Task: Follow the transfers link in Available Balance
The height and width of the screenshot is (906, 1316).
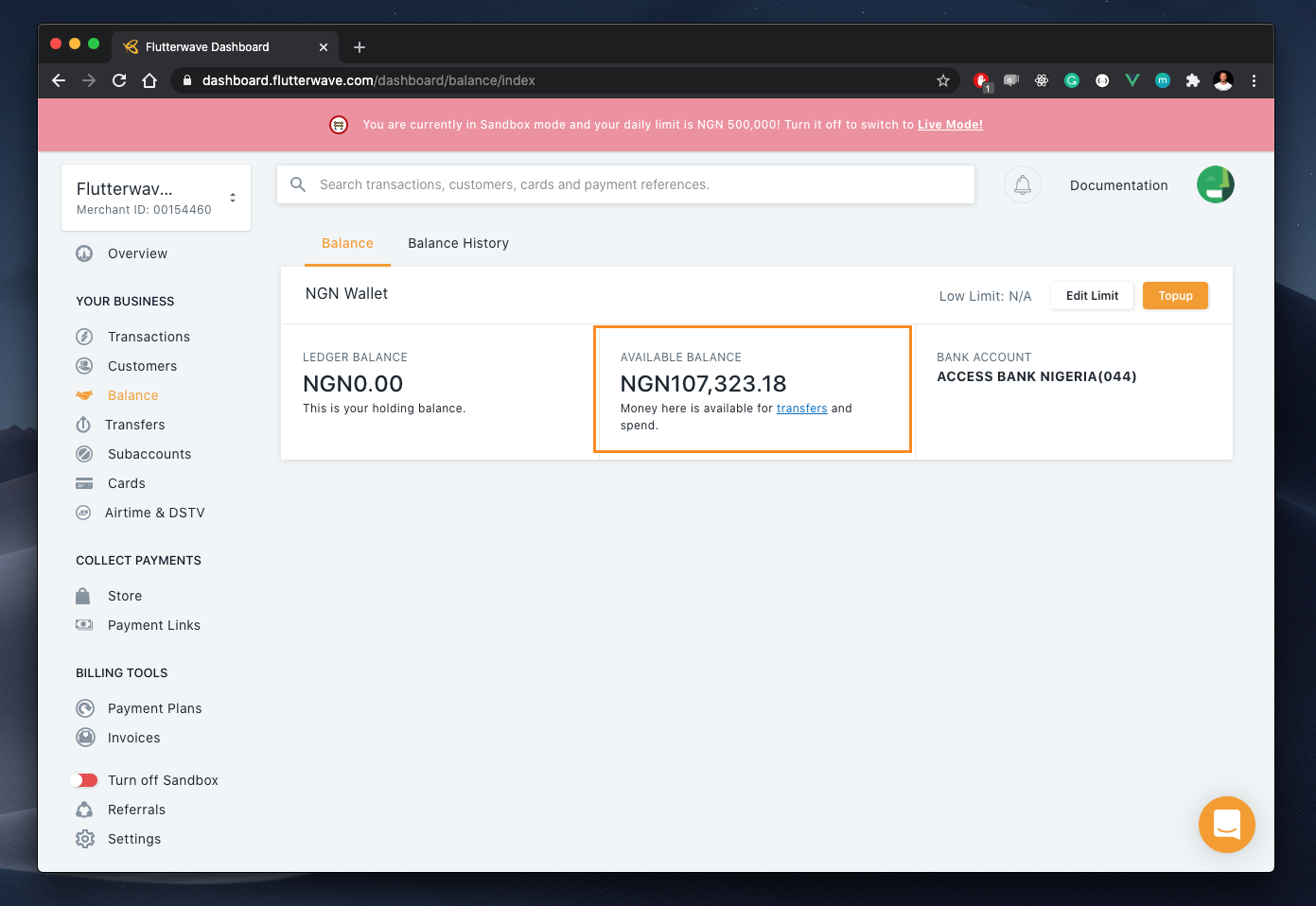Action: (x=802, y=409)
